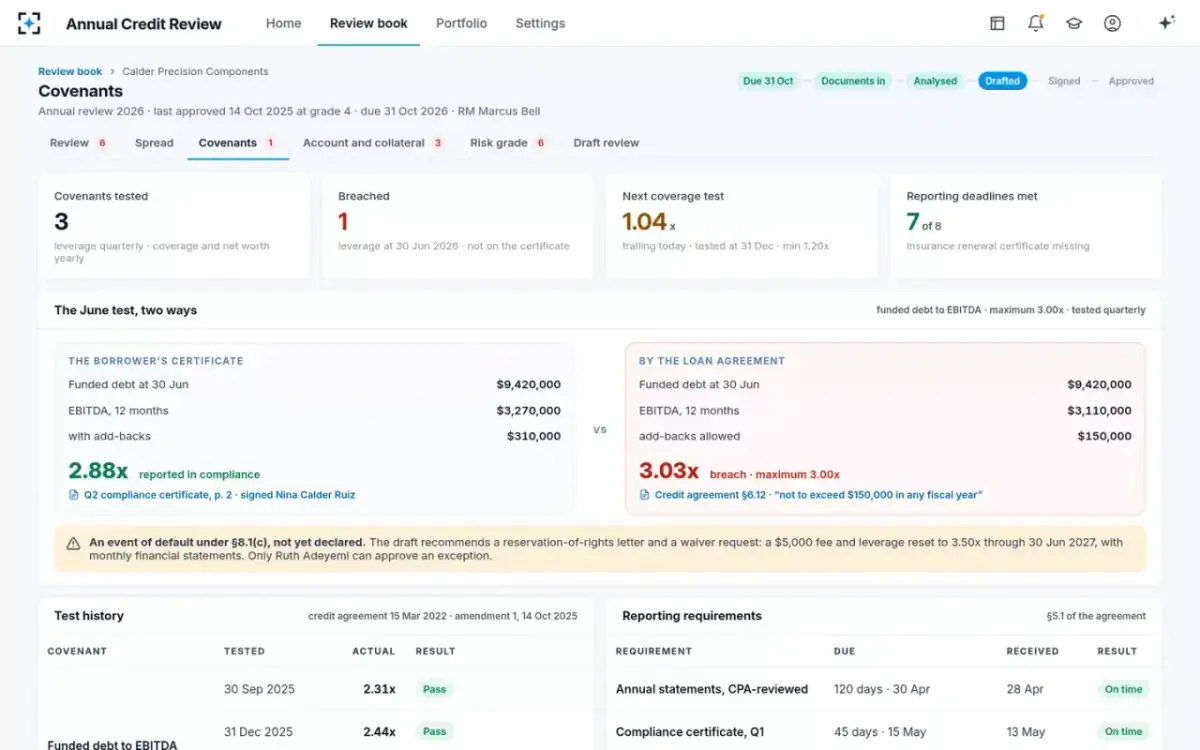Click the Documents in status pill

(x=853, y=81)
